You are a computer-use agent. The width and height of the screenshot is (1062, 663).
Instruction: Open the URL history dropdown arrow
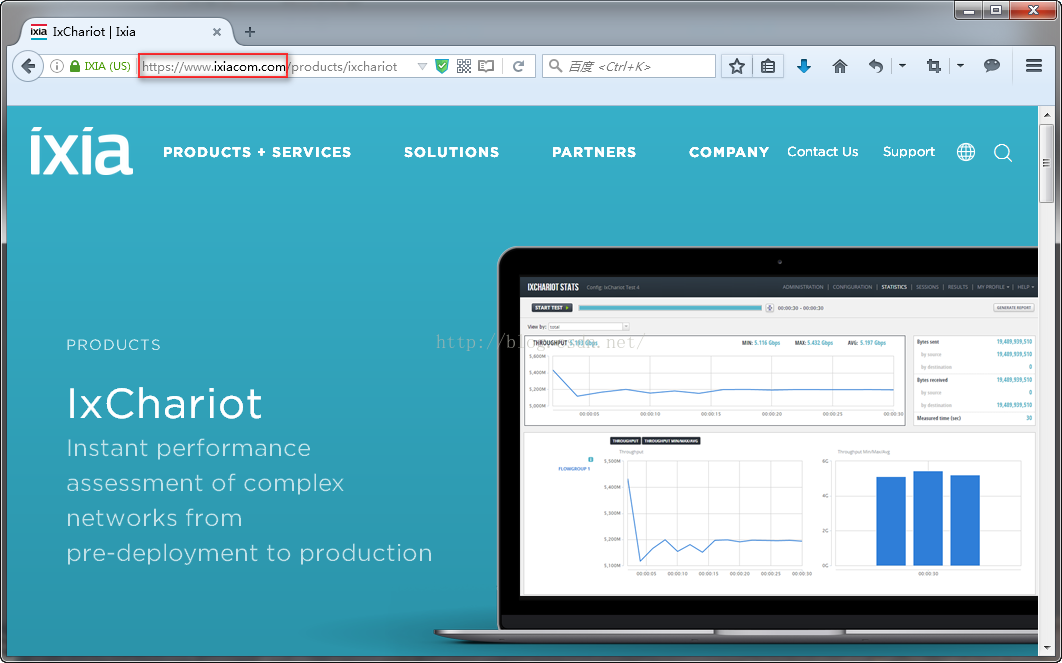[x=422, y=66]
